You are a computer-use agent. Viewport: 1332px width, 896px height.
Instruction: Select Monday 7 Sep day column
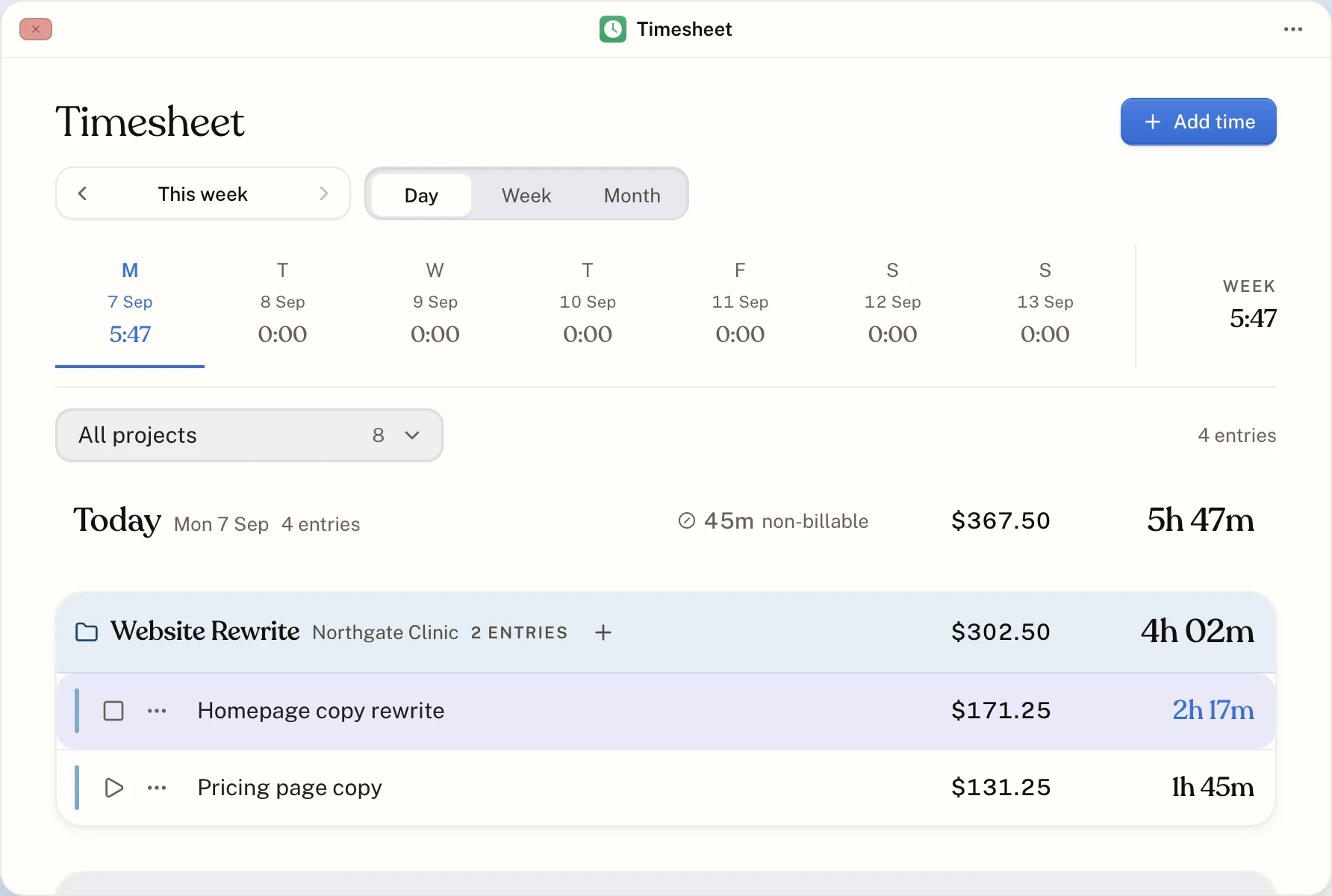click(130, 307)
